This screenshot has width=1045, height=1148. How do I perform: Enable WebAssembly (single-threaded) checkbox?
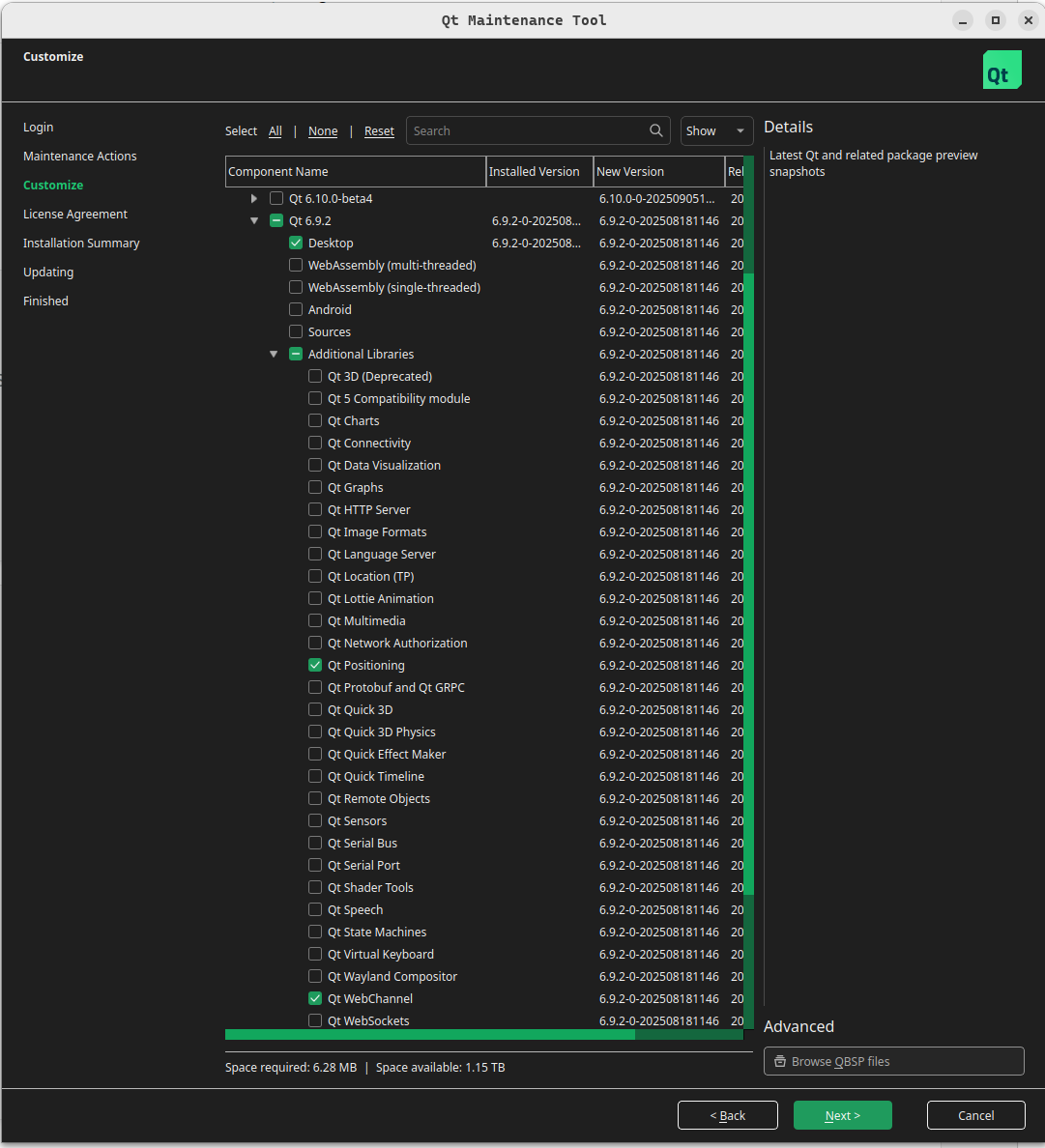[x=296, y=287]
